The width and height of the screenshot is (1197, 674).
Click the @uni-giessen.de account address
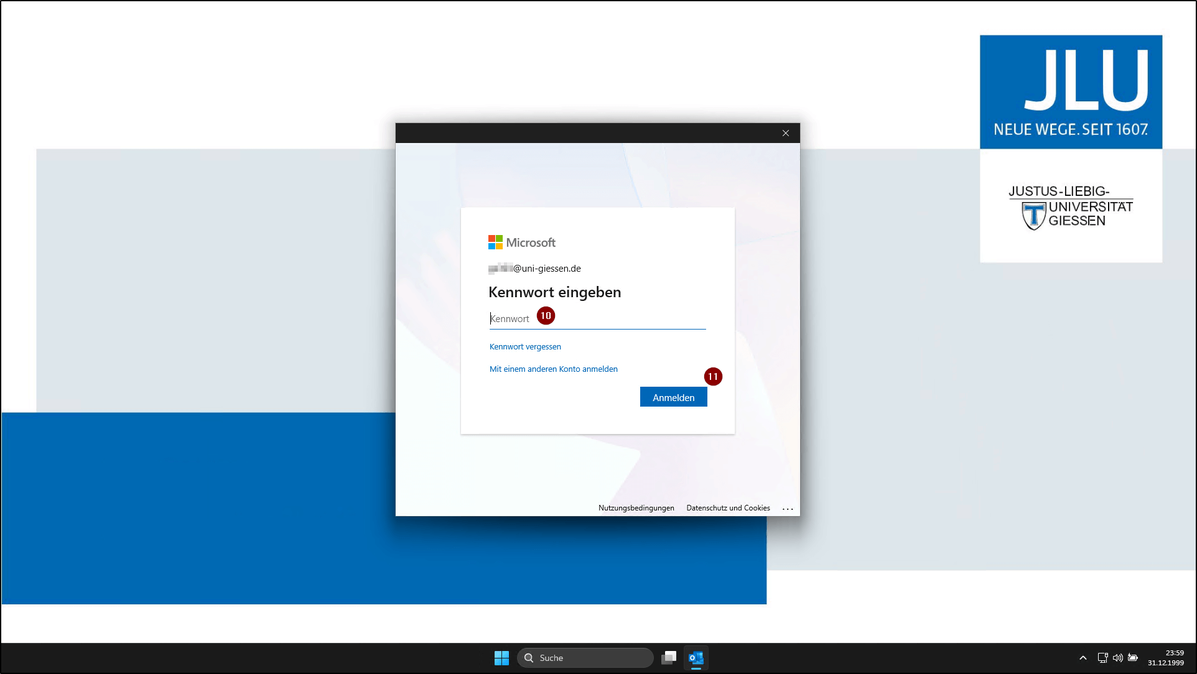[x=534, y=269]
